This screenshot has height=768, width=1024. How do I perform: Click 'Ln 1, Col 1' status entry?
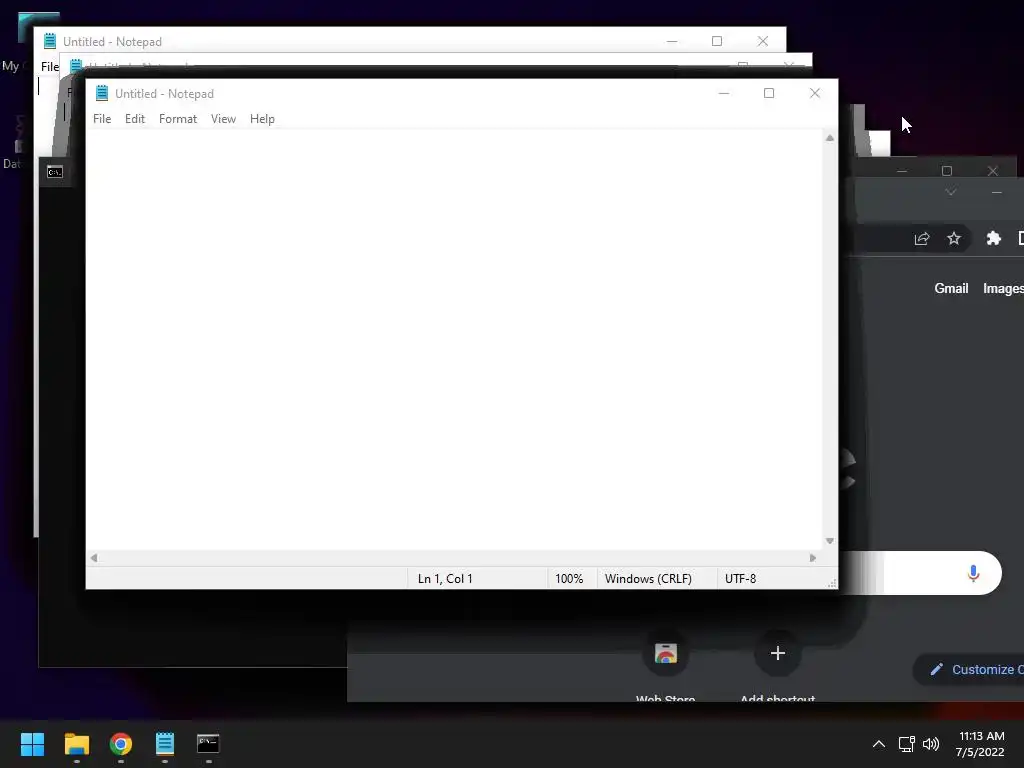(x=445, y=579)
